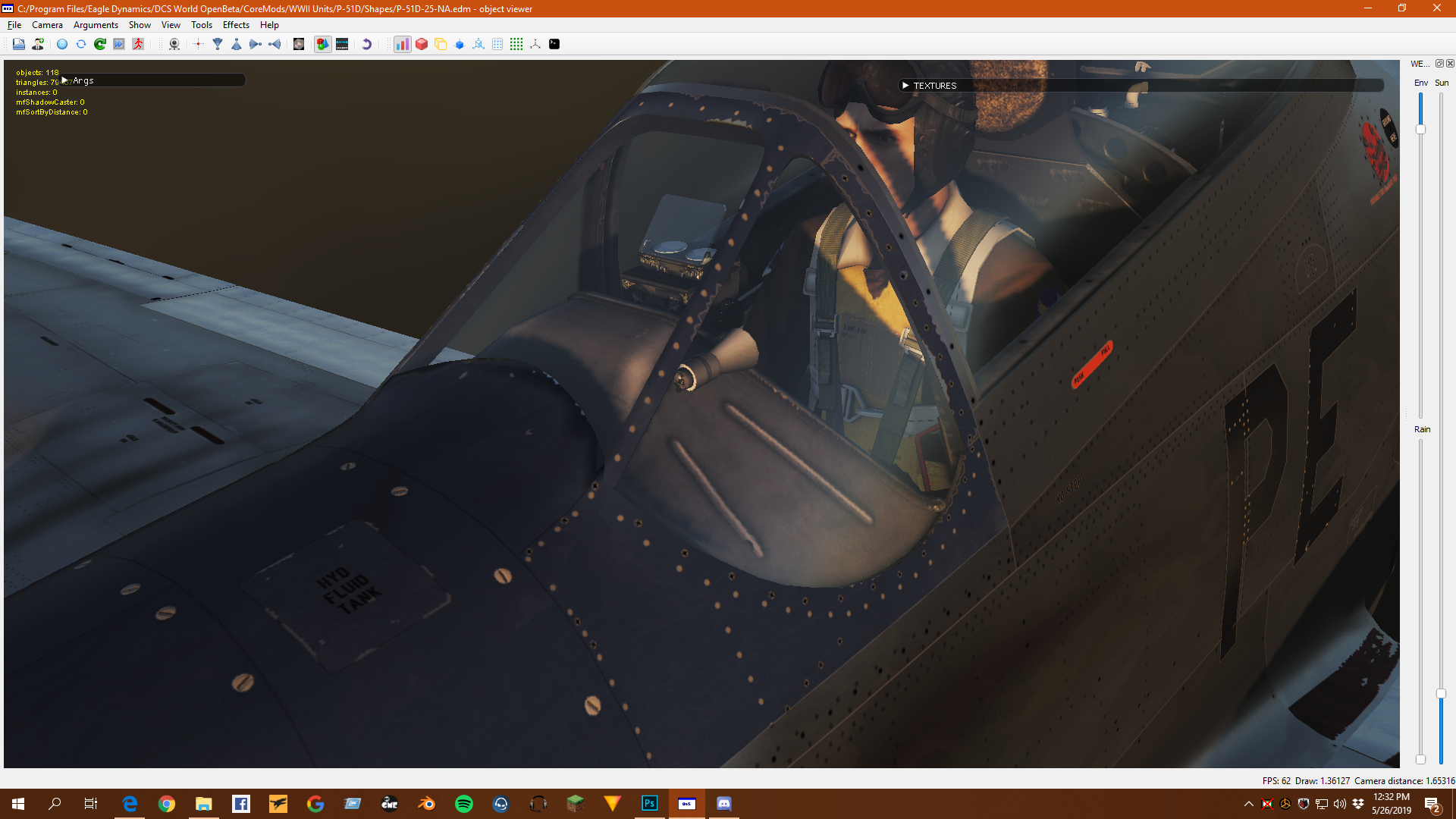Show hidden system tray icons
Image resolution: width=1456 pixels, height=819 pixels.
1249,804
